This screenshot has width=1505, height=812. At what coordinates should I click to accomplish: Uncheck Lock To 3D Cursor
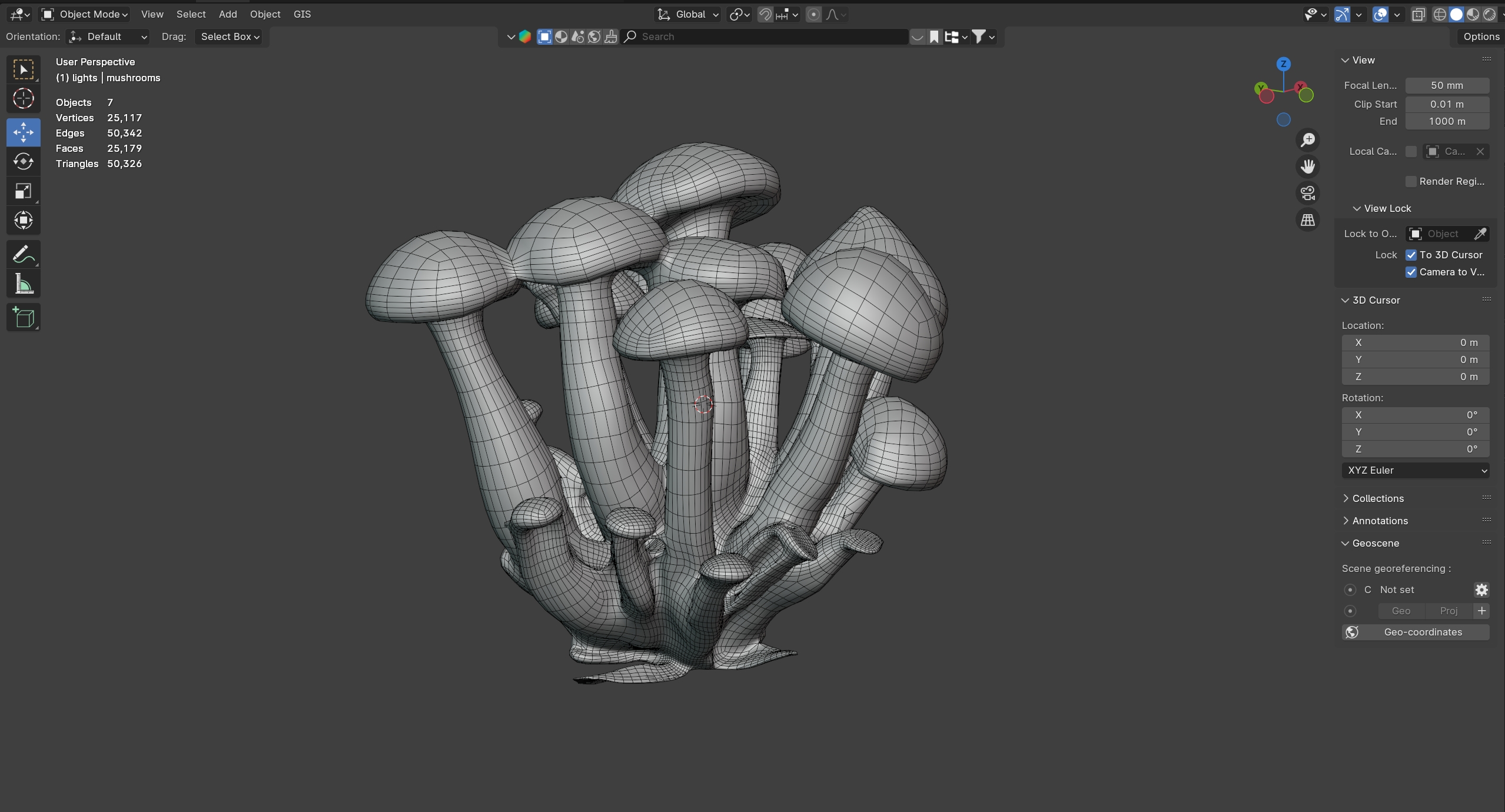(x=1411, y=255)
